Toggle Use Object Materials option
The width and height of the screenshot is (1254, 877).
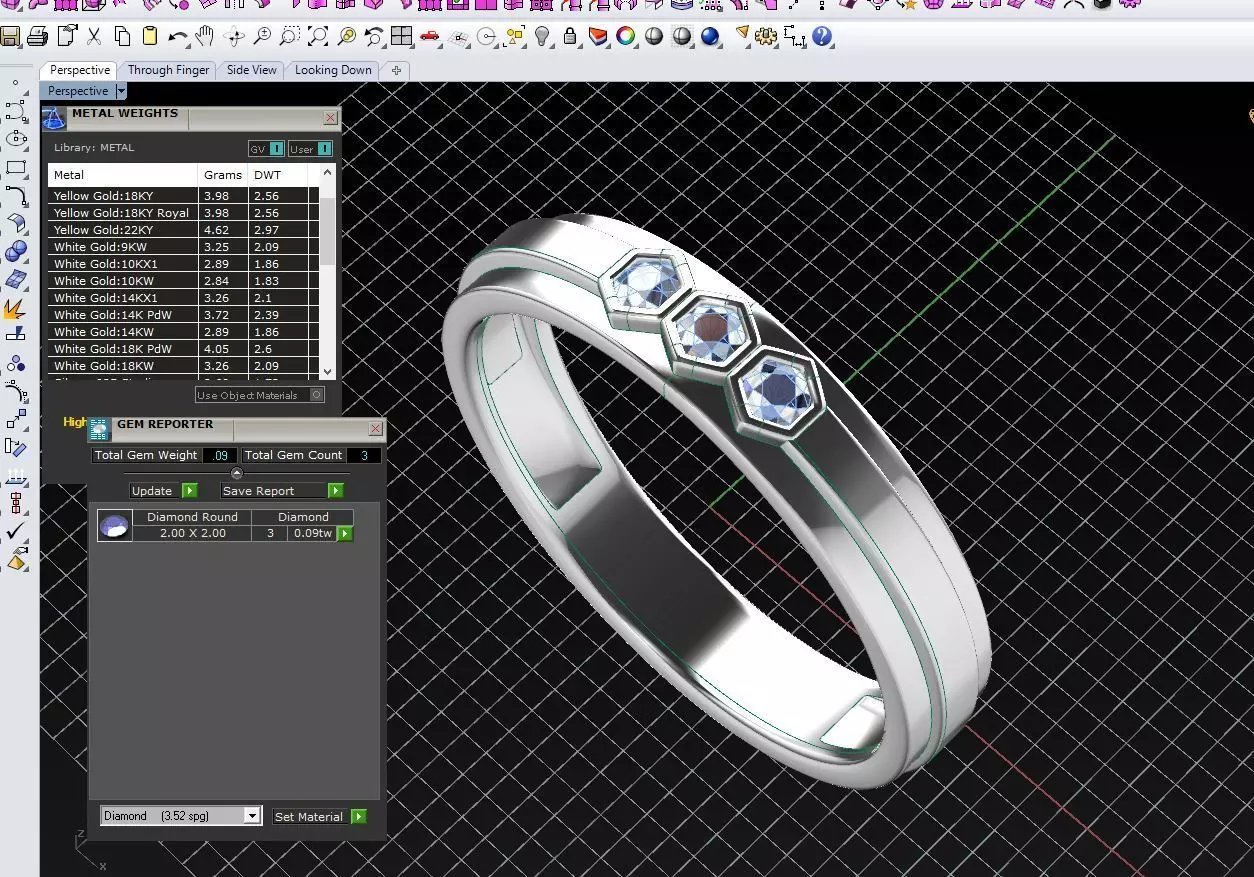point(259,395)
